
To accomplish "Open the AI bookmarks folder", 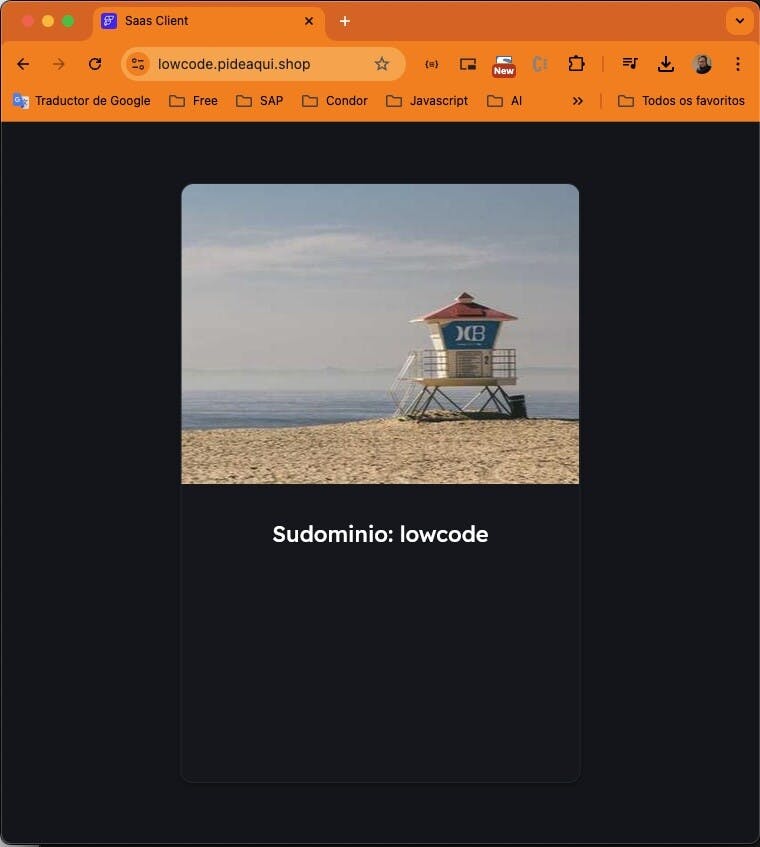I will [505, 101].
